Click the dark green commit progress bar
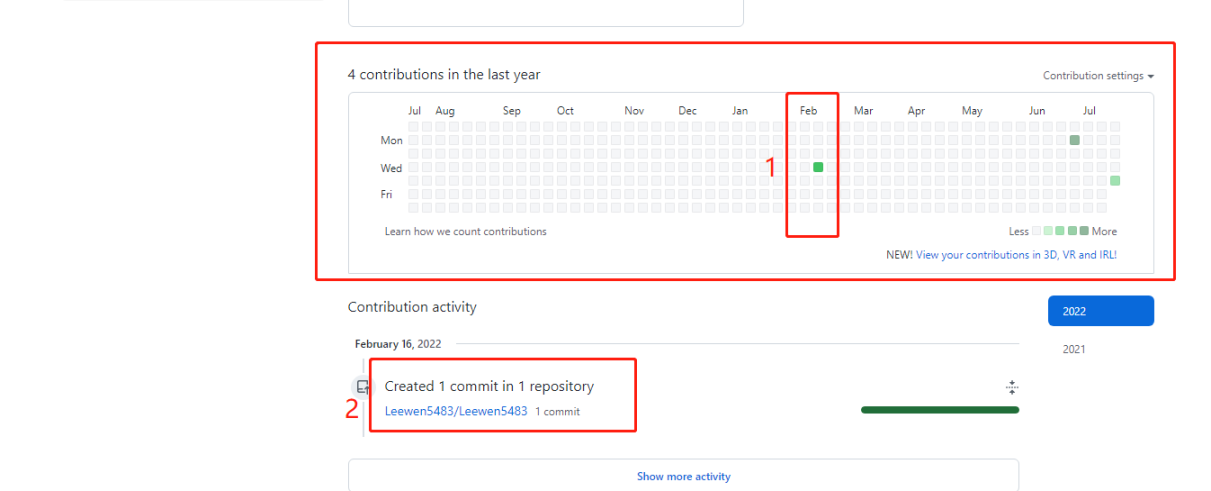Image resolution: width=1211 pixels, height=491 pixels. (x=939, y=409)
